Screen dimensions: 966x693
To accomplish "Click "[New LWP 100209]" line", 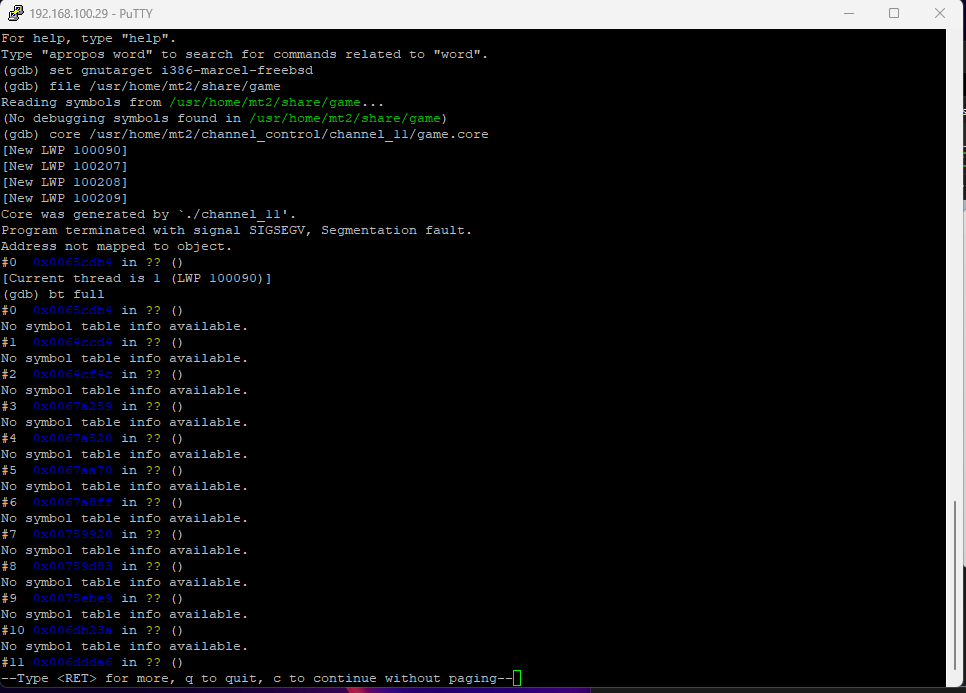I will click(x=65, y=198).
